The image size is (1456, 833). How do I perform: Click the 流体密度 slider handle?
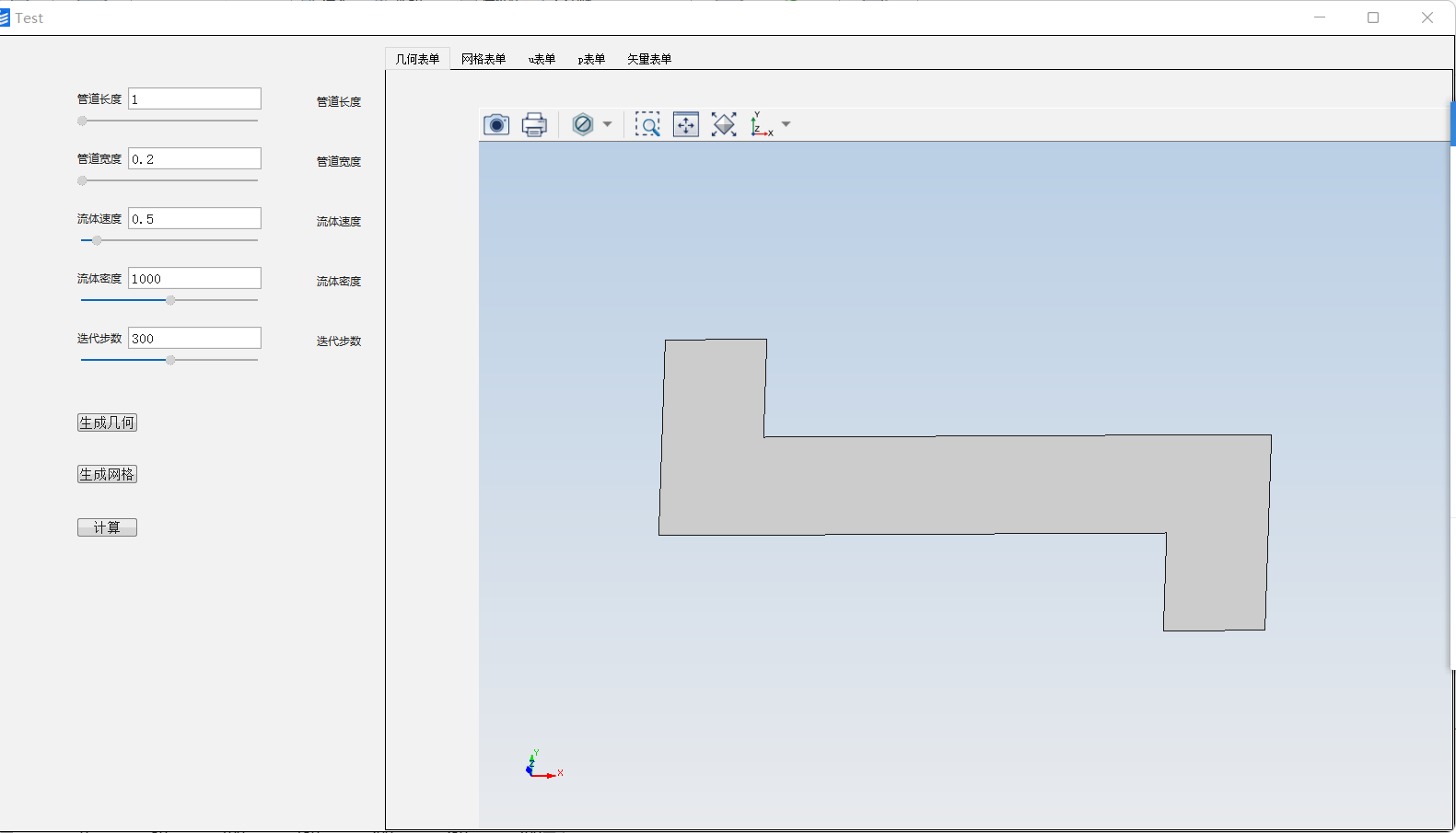[170, 300]
